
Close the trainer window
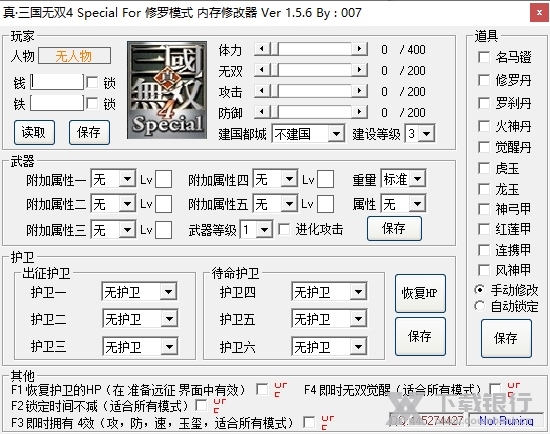coord(539,13)
